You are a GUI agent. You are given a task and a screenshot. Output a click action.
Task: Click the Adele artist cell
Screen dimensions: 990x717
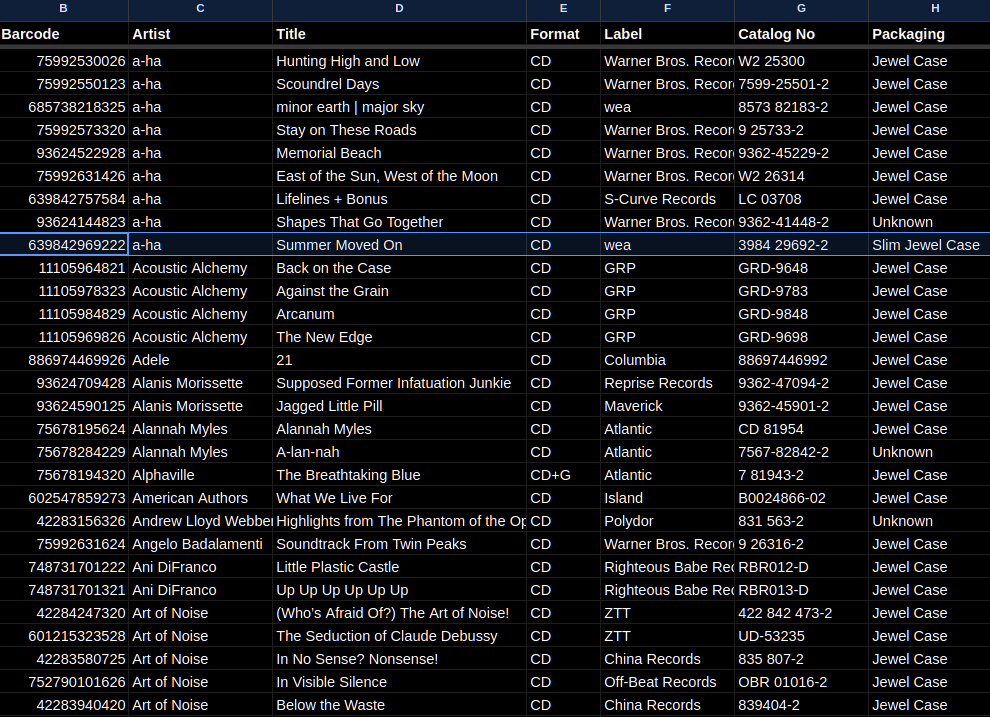200,360
